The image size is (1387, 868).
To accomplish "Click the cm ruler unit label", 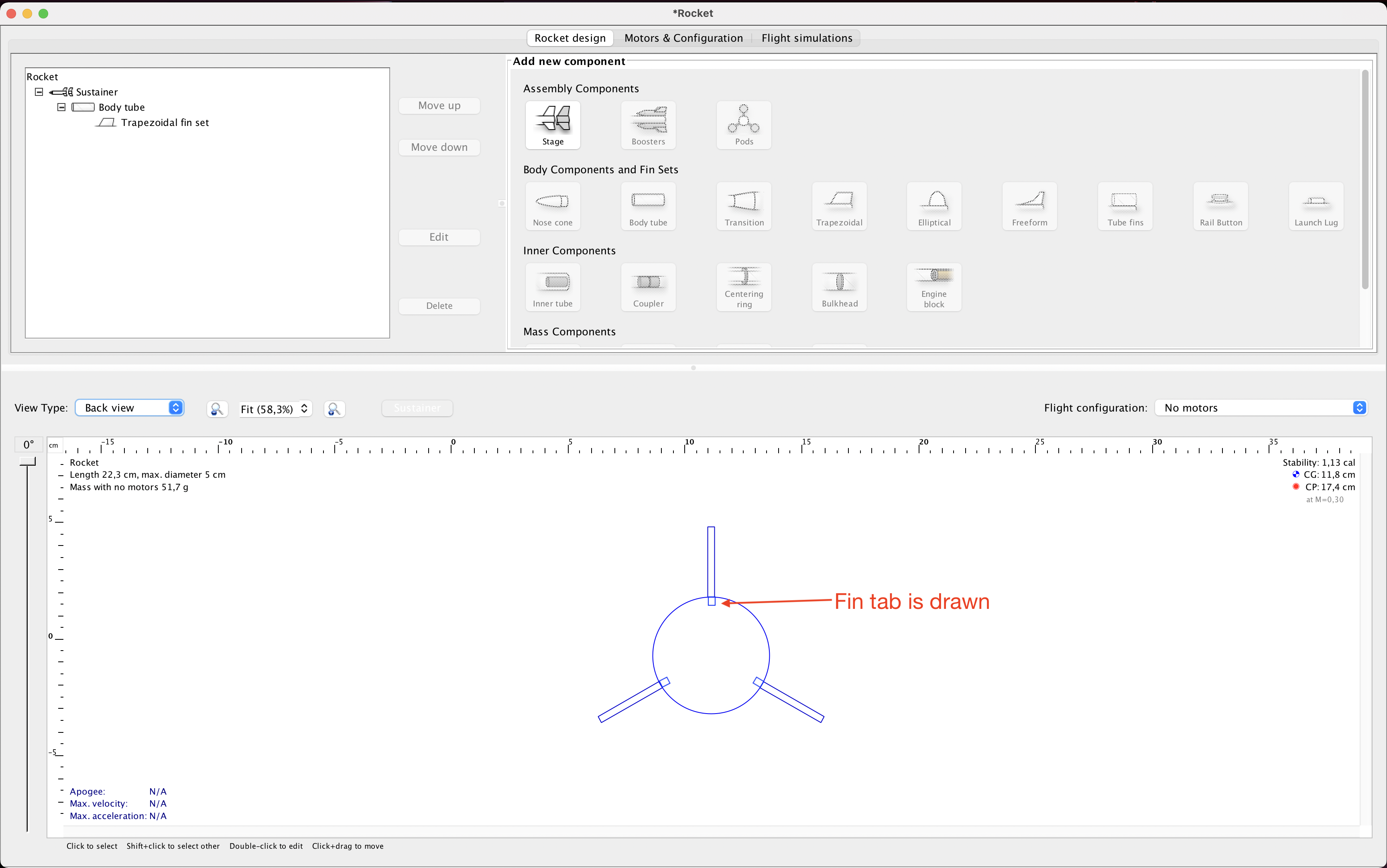I will pyautogui.click(x=53, y=446).
